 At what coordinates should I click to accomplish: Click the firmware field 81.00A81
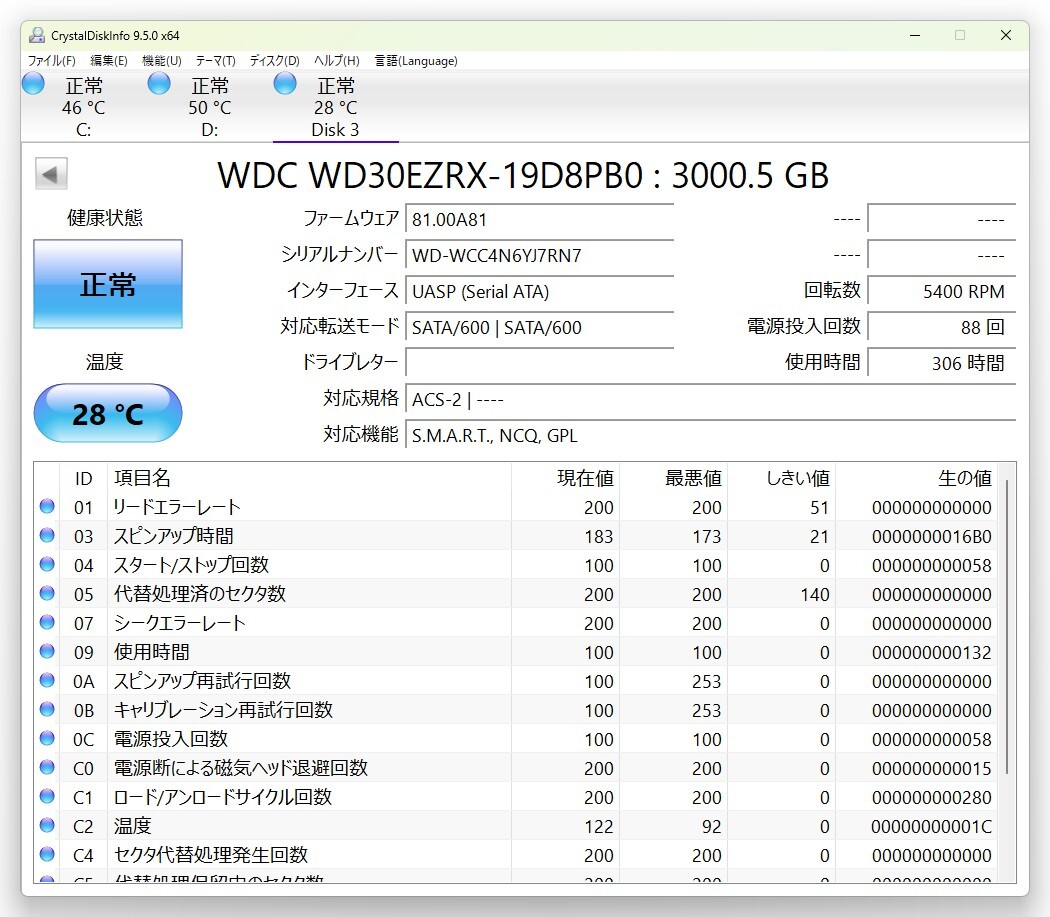(x=539, y=219)
